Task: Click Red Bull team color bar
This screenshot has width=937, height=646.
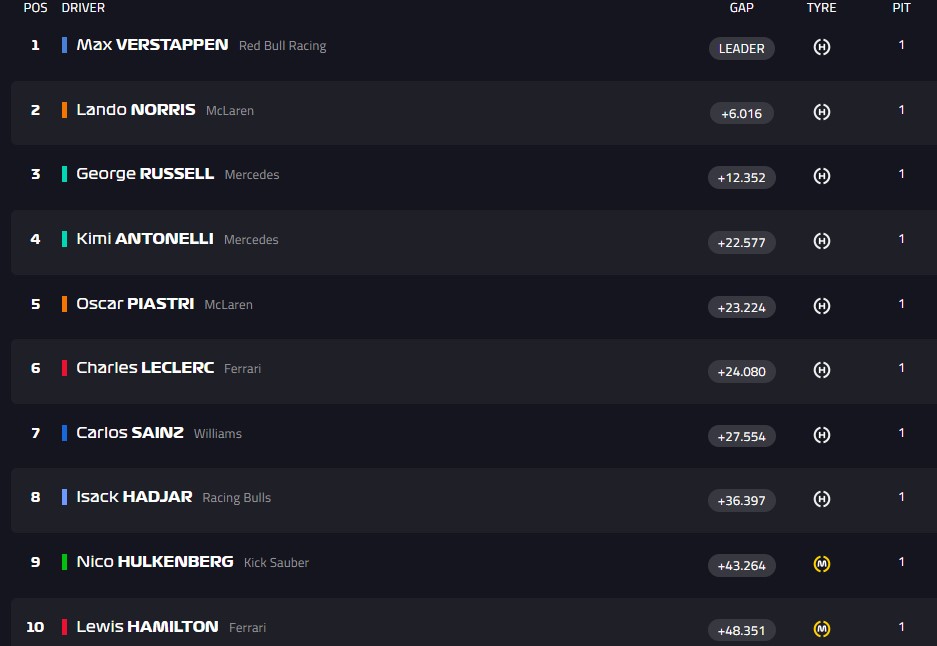Action: (65, 45)
